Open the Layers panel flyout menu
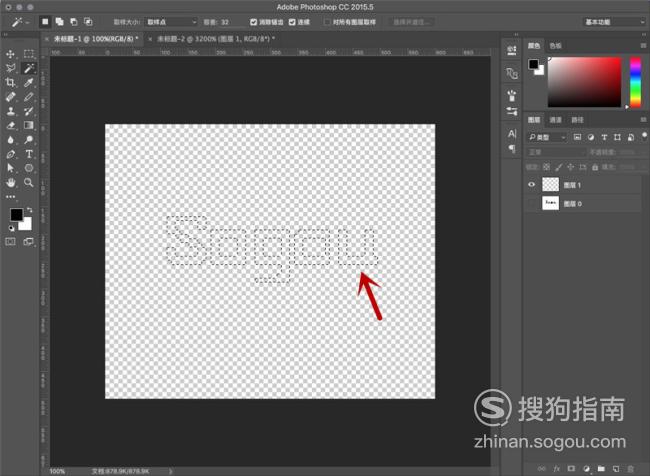This screenshot has width=650, height=476. 643,120
